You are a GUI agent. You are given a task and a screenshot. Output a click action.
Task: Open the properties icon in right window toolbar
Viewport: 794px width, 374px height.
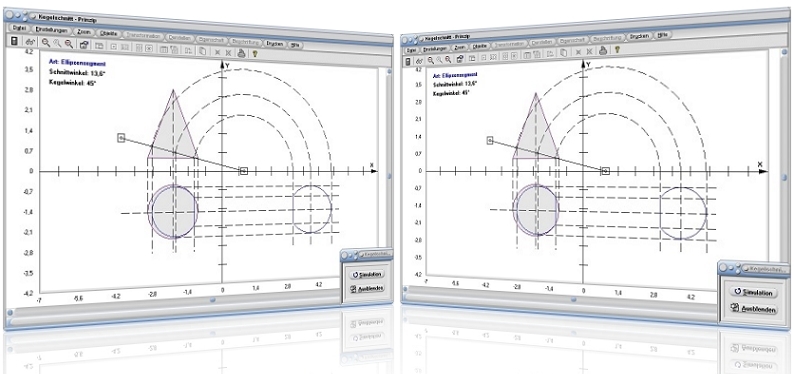pyautogui.click(x=460, y=58)
